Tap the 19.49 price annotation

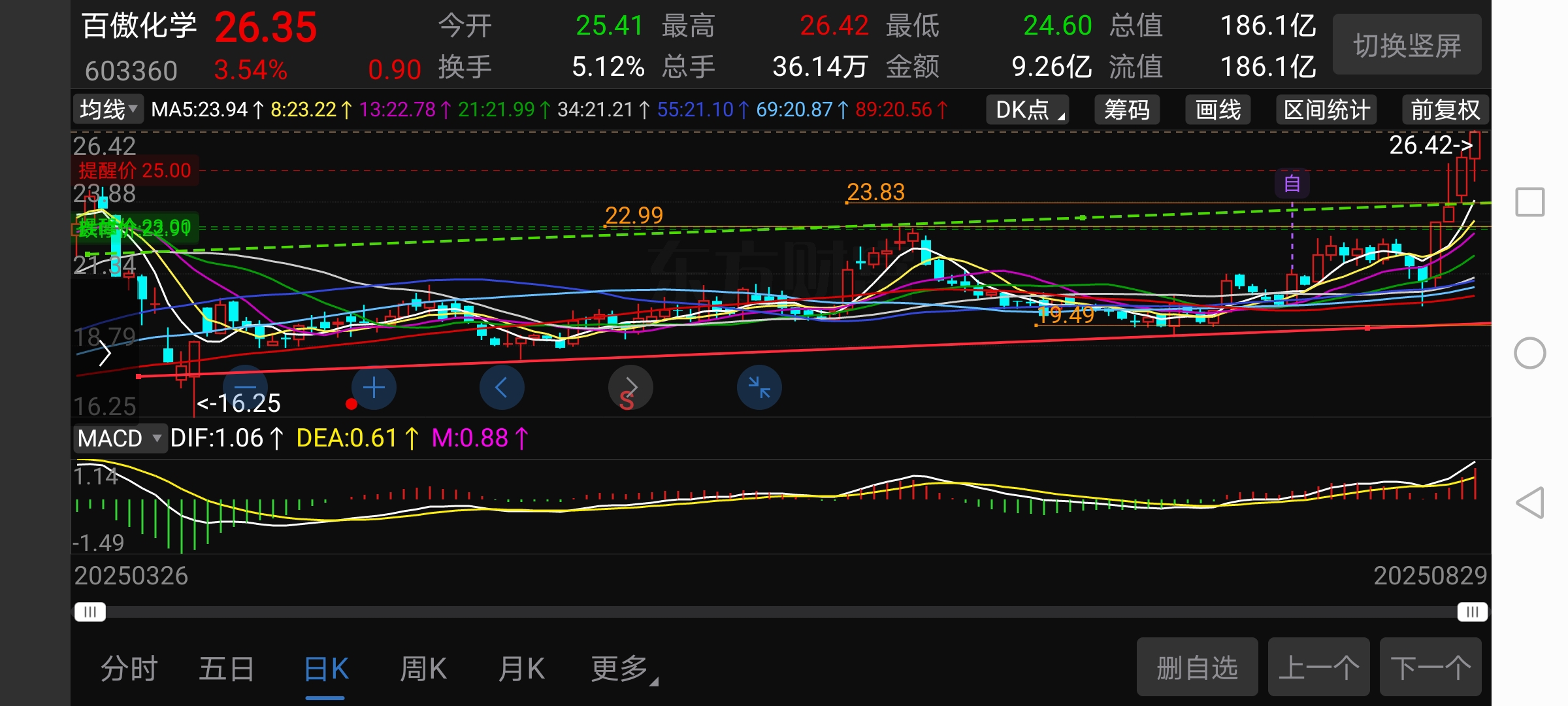(1066, 314)
